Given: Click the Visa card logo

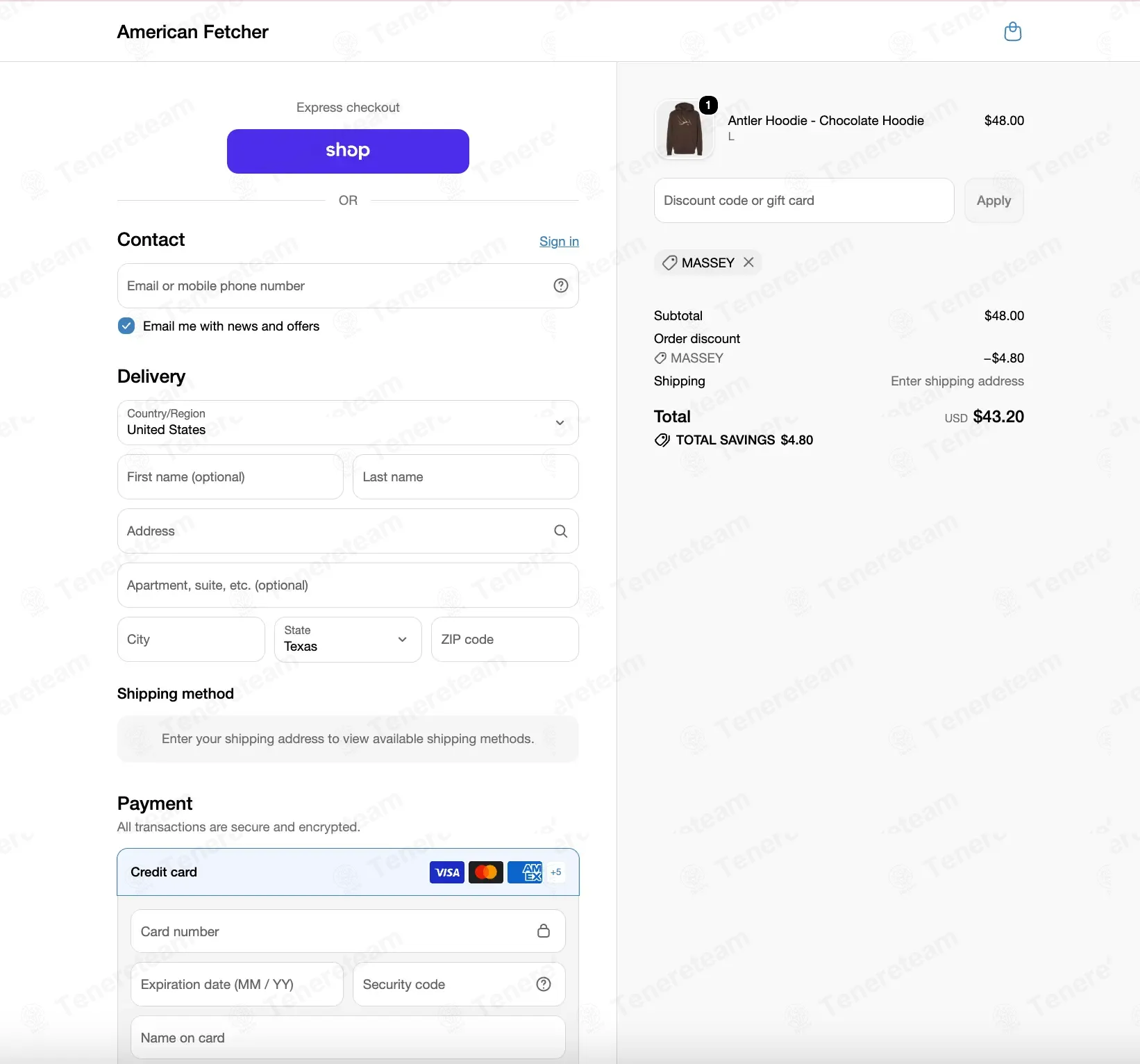Looking at the screenshot, I should (x=447, y=872).
